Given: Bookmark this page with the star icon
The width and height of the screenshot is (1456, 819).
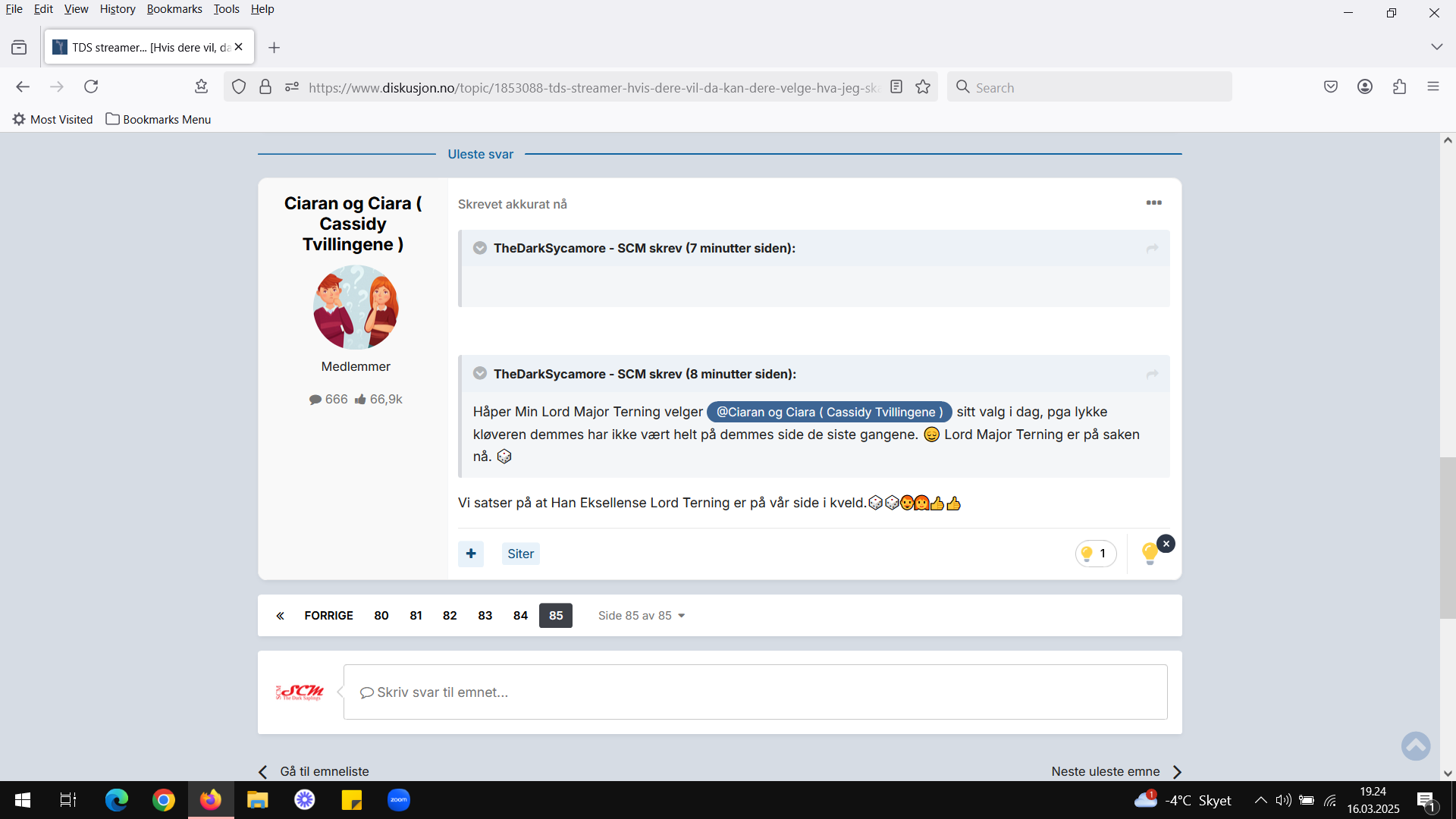Looking at the screenshot, I should tap(923, 87).
